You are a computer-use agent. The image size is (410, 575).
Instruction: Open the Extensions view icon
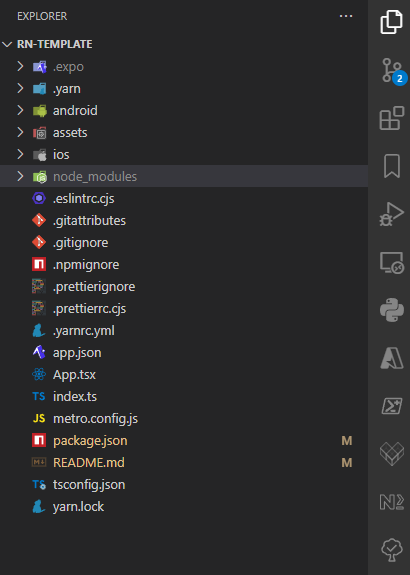point(392,118)
